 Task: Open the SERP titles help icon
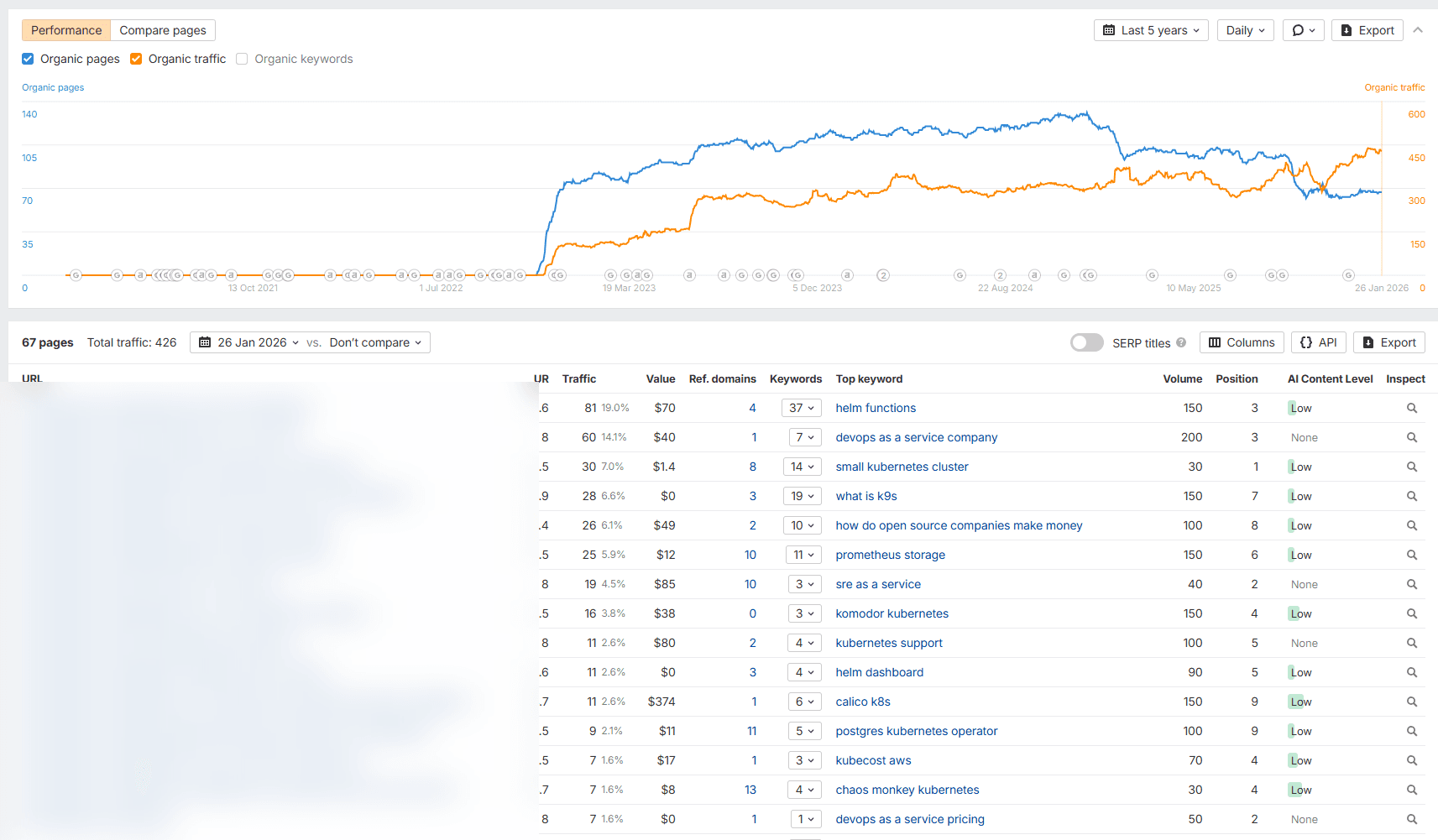pos(1181,342)
